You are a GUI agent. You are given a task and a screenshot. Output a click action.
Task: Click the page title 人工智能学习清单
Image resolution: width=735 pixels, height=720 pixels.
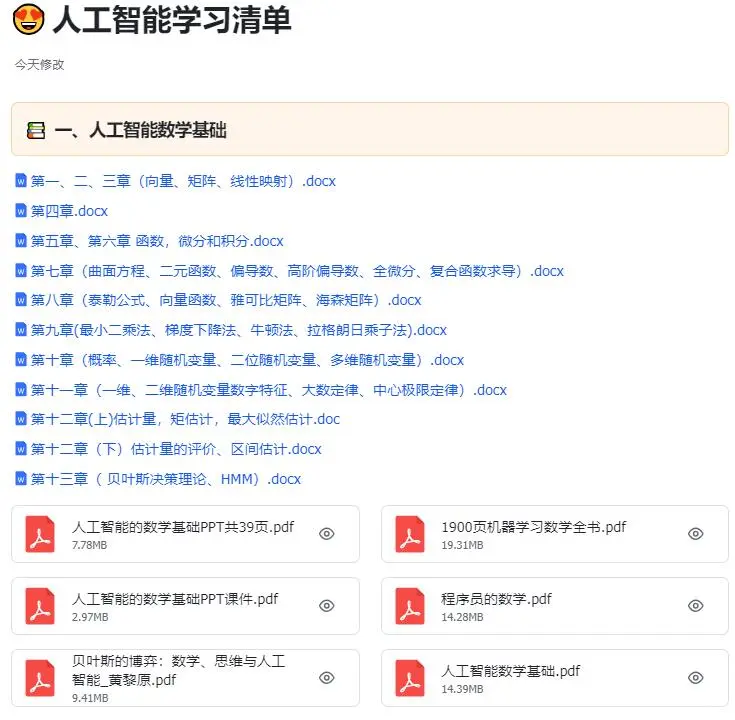172,20
